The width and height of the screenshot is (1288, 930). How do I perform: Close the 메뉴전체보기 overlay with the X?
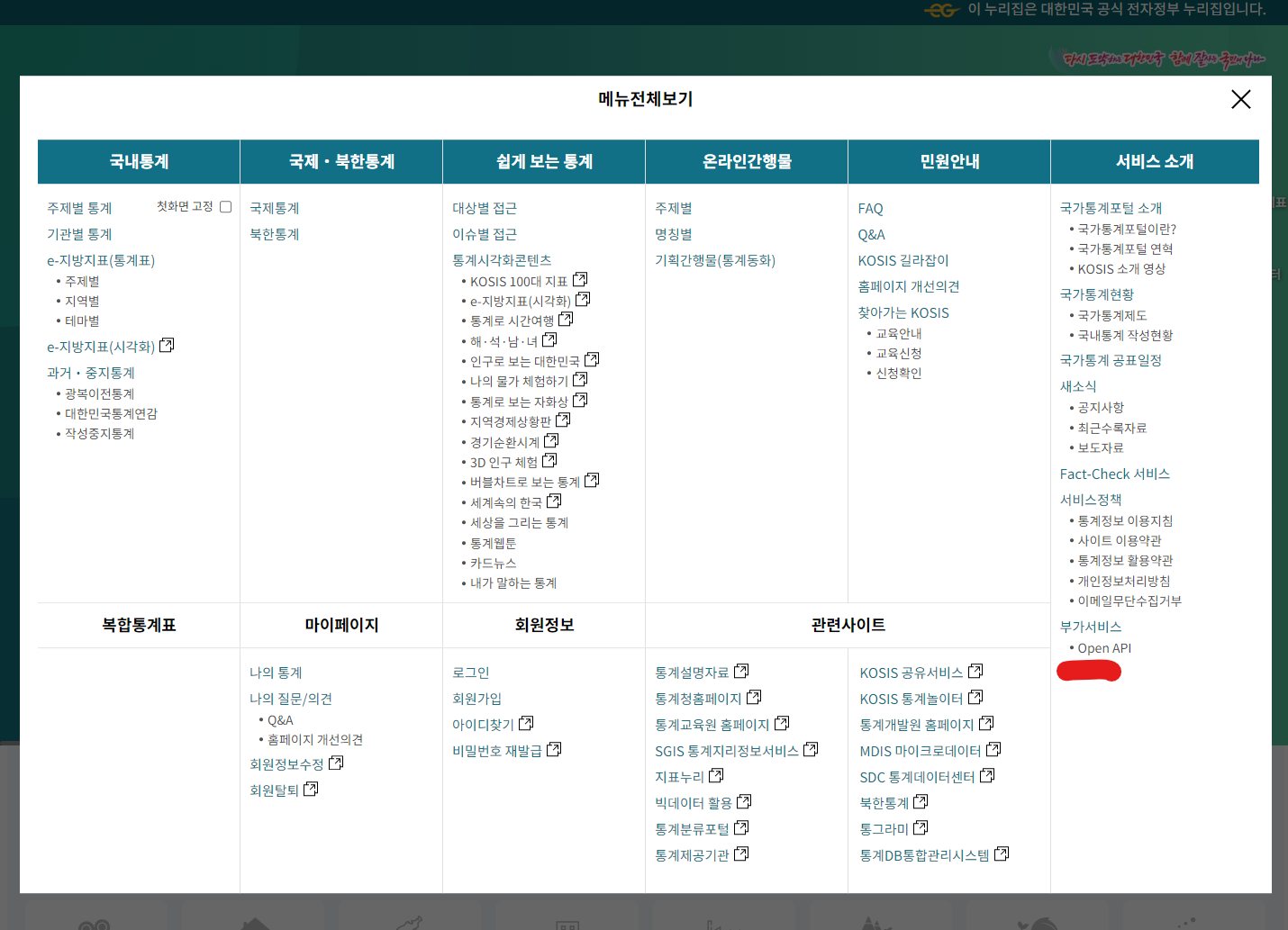(1241, 100)
